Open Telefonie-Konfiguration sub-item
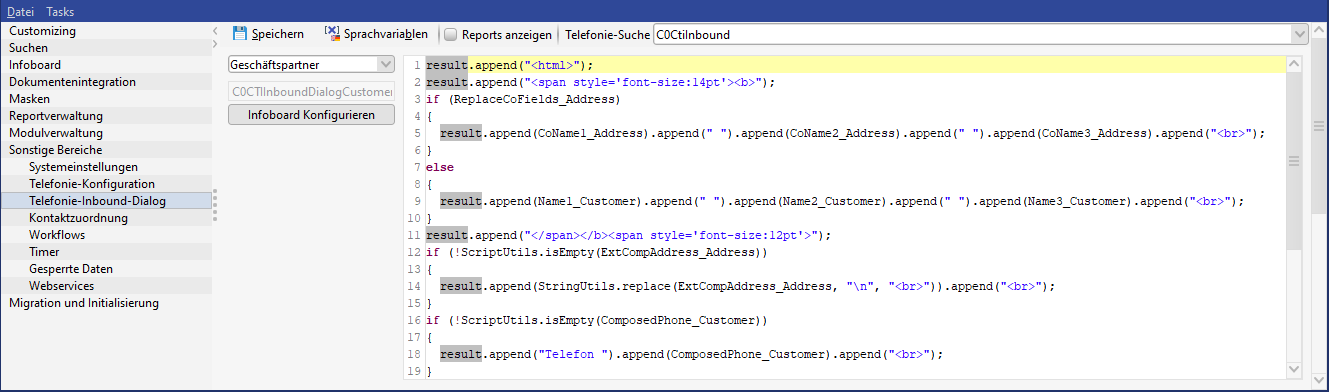The height and width of the screenshot is (392, 1329). point(92,184)
